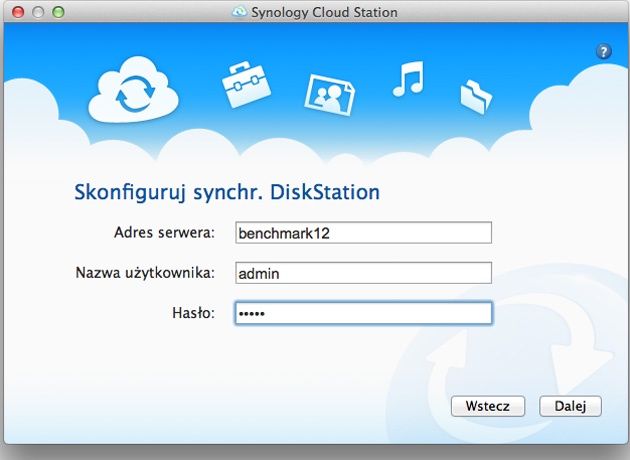Click the music note icon

pos(408,79)
